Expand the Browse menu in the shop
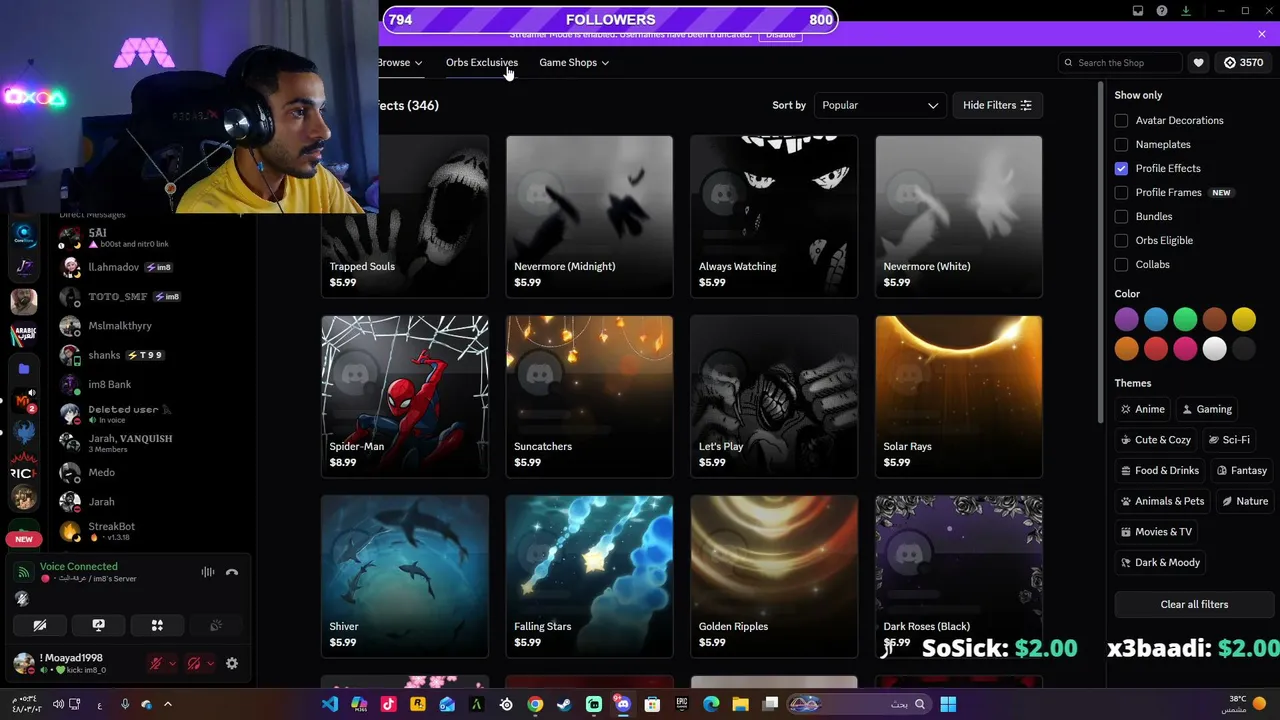The image size is (1280, 720). tap(399, 63)
